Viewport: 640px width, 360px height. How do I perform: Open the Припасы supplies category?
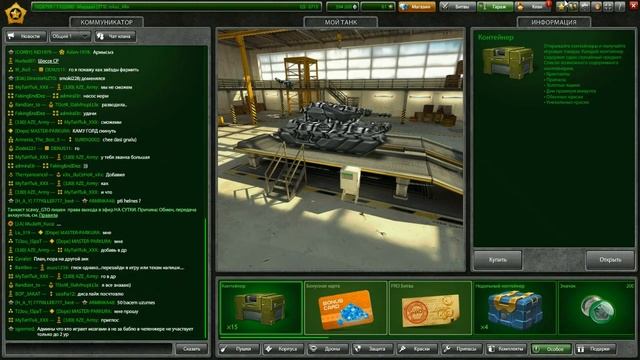462,349
